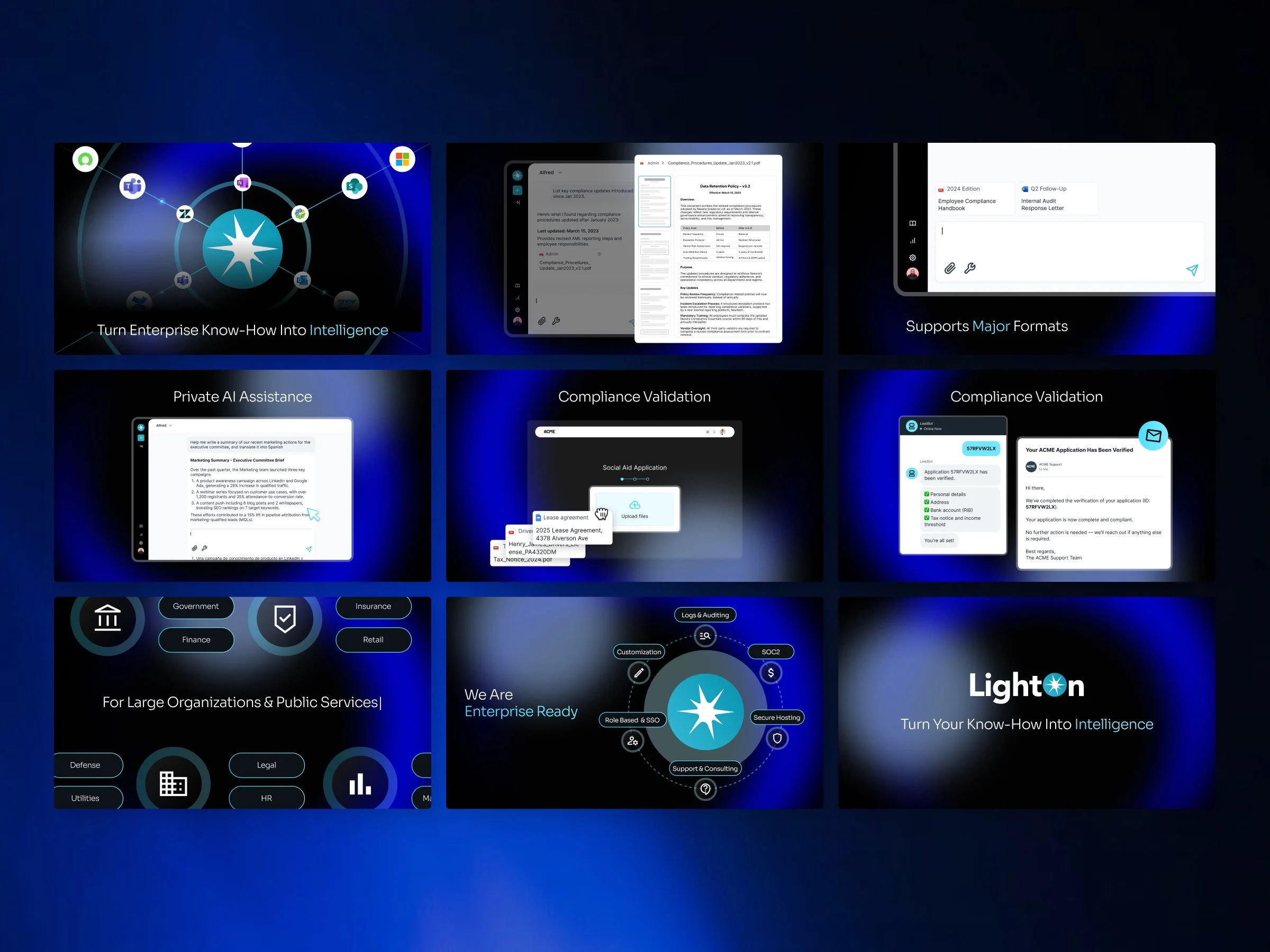The height and width of the screenshot is (952, 1270).
Task: Click the cloud Upload files icon
Action: 634,505
